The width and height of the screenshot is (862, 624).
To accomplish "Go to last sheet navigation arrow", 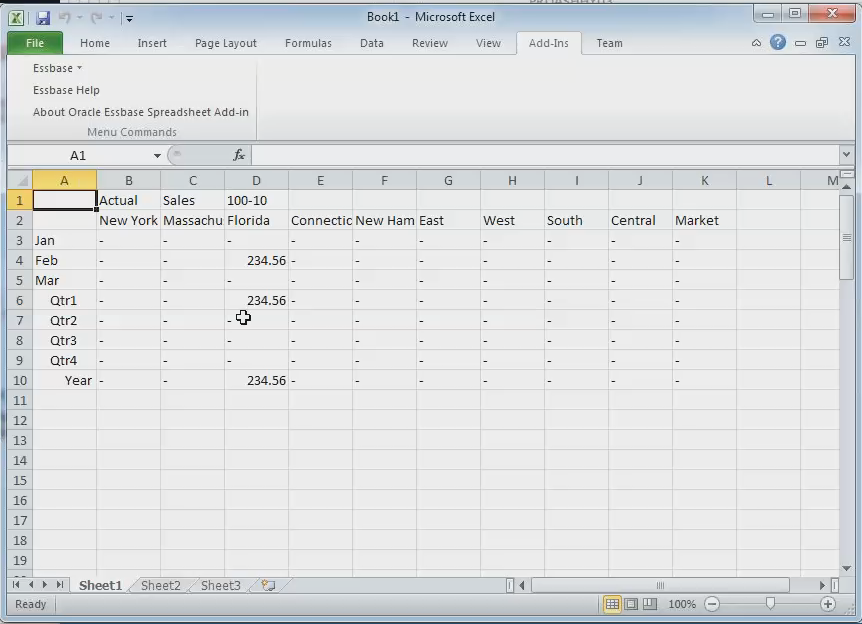I will (59, 585).
